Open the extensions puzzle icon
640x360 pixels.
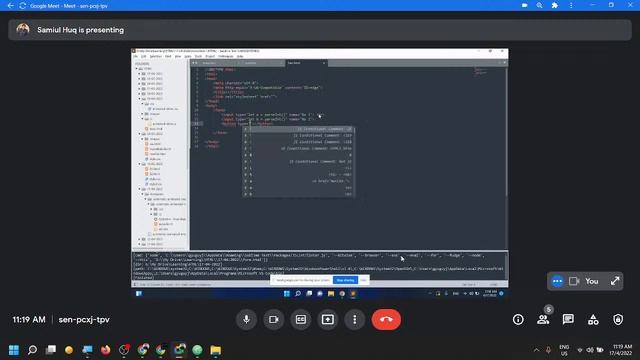point(555,5)
